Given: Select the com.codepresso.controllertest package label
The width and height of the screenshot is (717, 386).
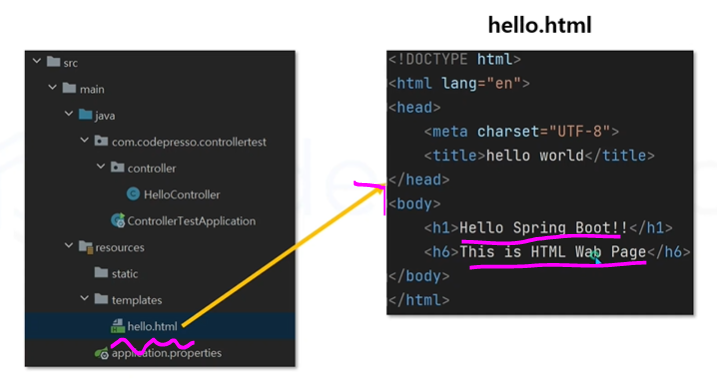Looking at the screenshot, I should click(x=189, y=142).
